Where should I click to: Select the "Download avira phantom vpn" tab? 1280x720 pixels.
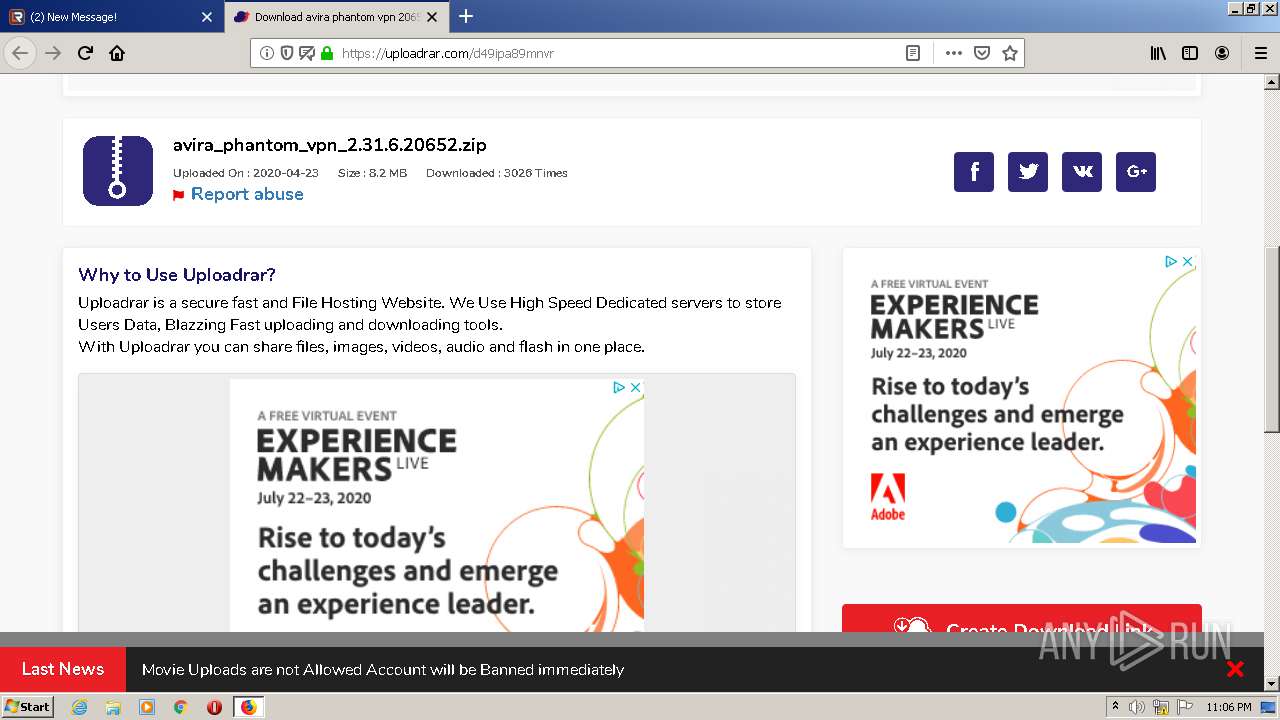pyautogui.click(x=336, y=17)
